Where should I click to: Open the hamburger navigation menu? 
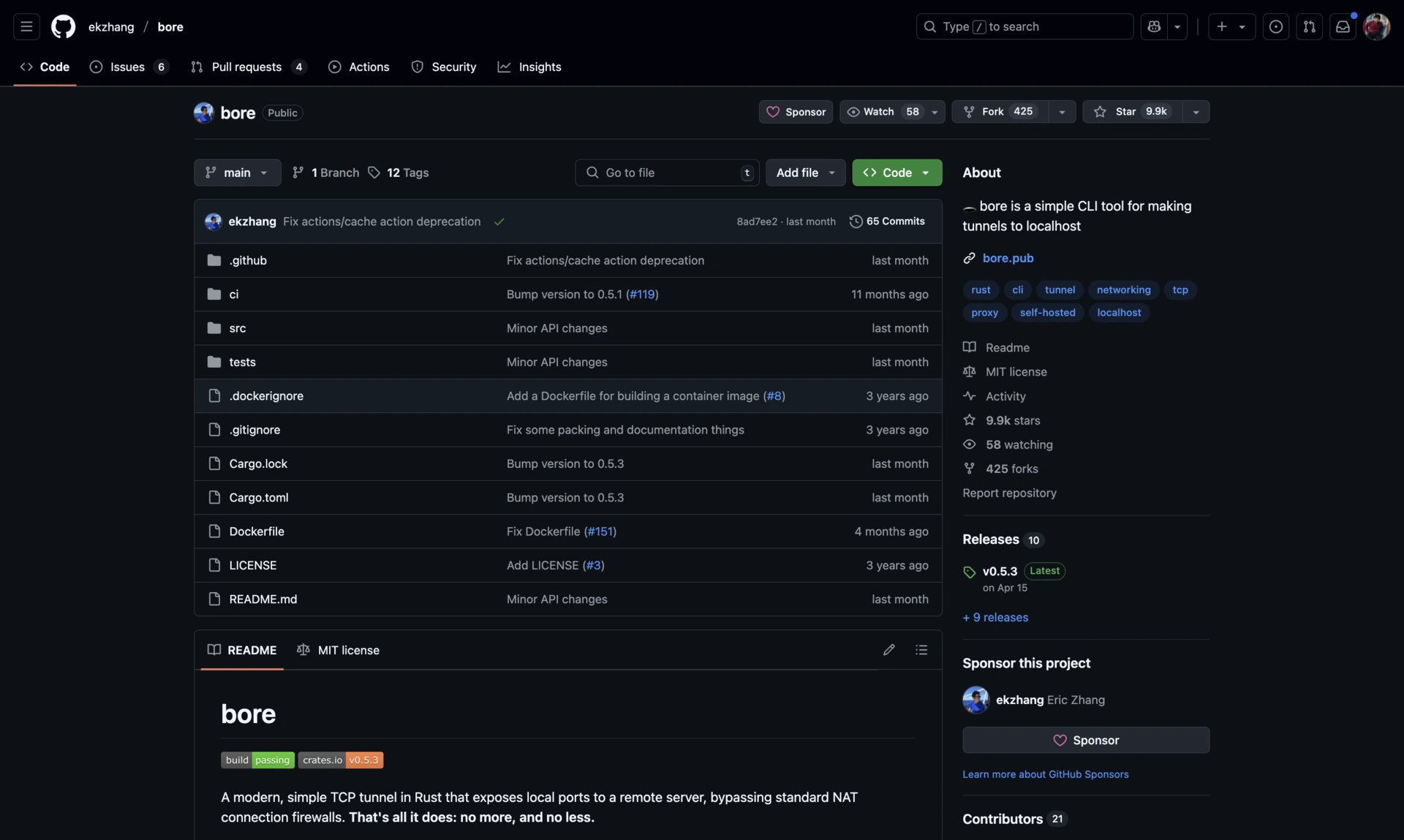(x=26, y=26)
